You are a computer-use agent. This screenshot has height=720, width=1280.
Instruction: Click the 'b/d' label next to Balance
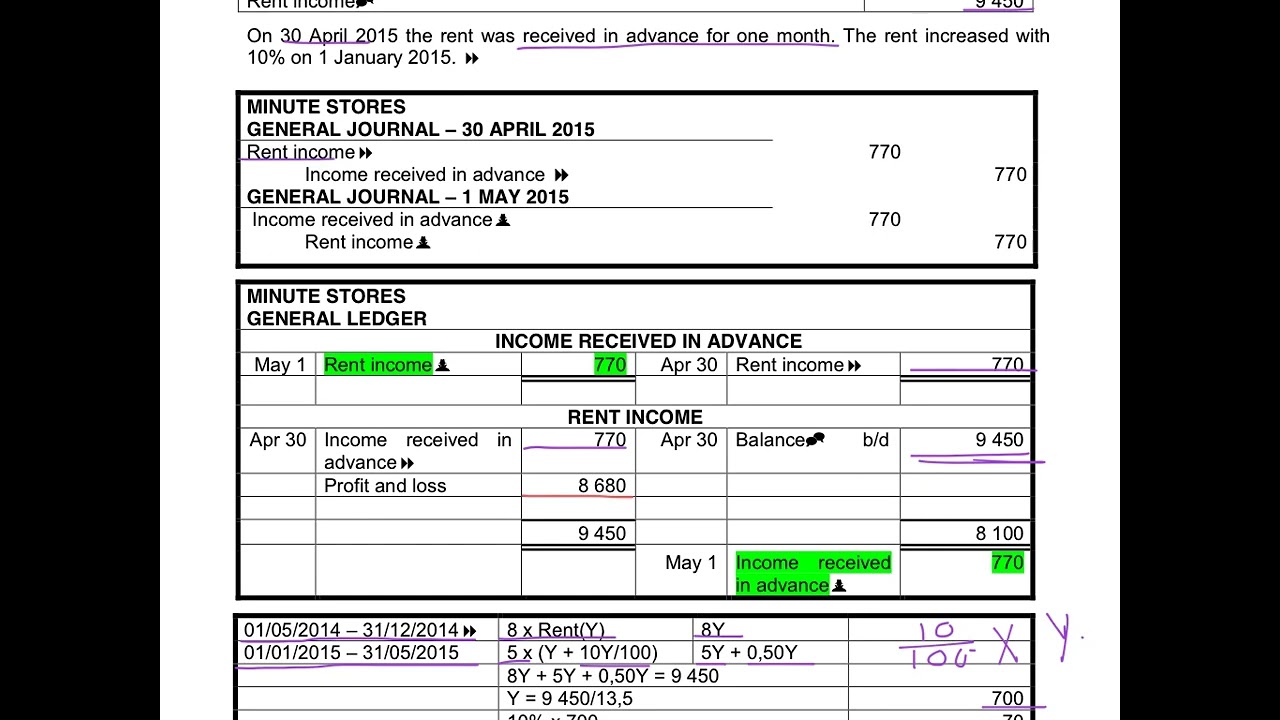coord(876,440)
